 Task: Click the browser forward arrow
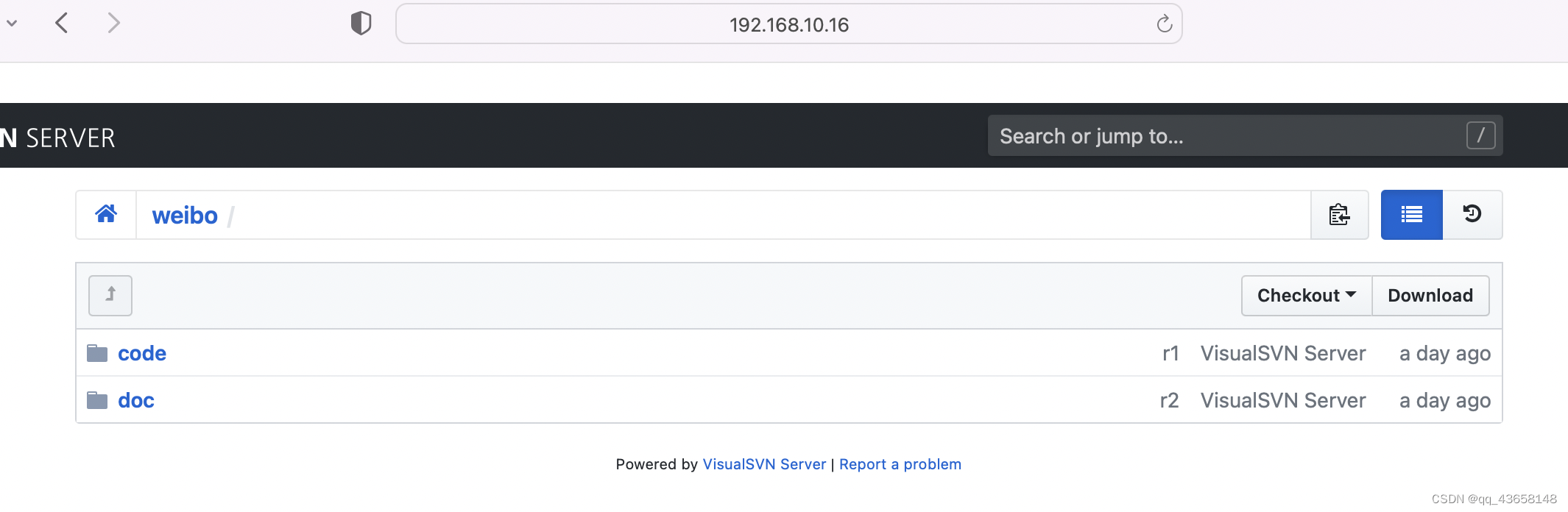[x=114, y=23]
